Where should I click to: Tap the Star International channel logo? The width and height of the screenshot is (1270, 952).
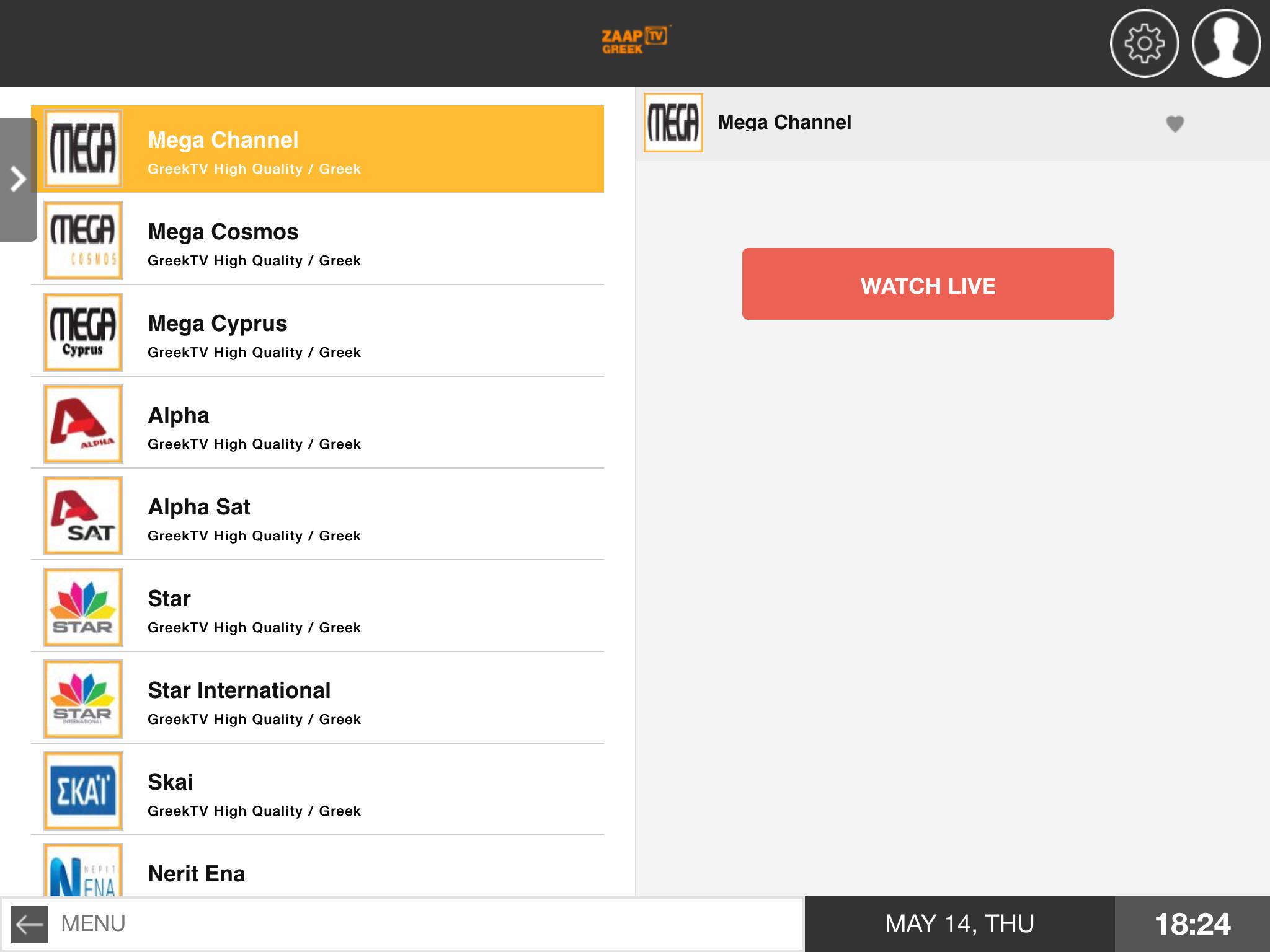[x=83, y=699]
